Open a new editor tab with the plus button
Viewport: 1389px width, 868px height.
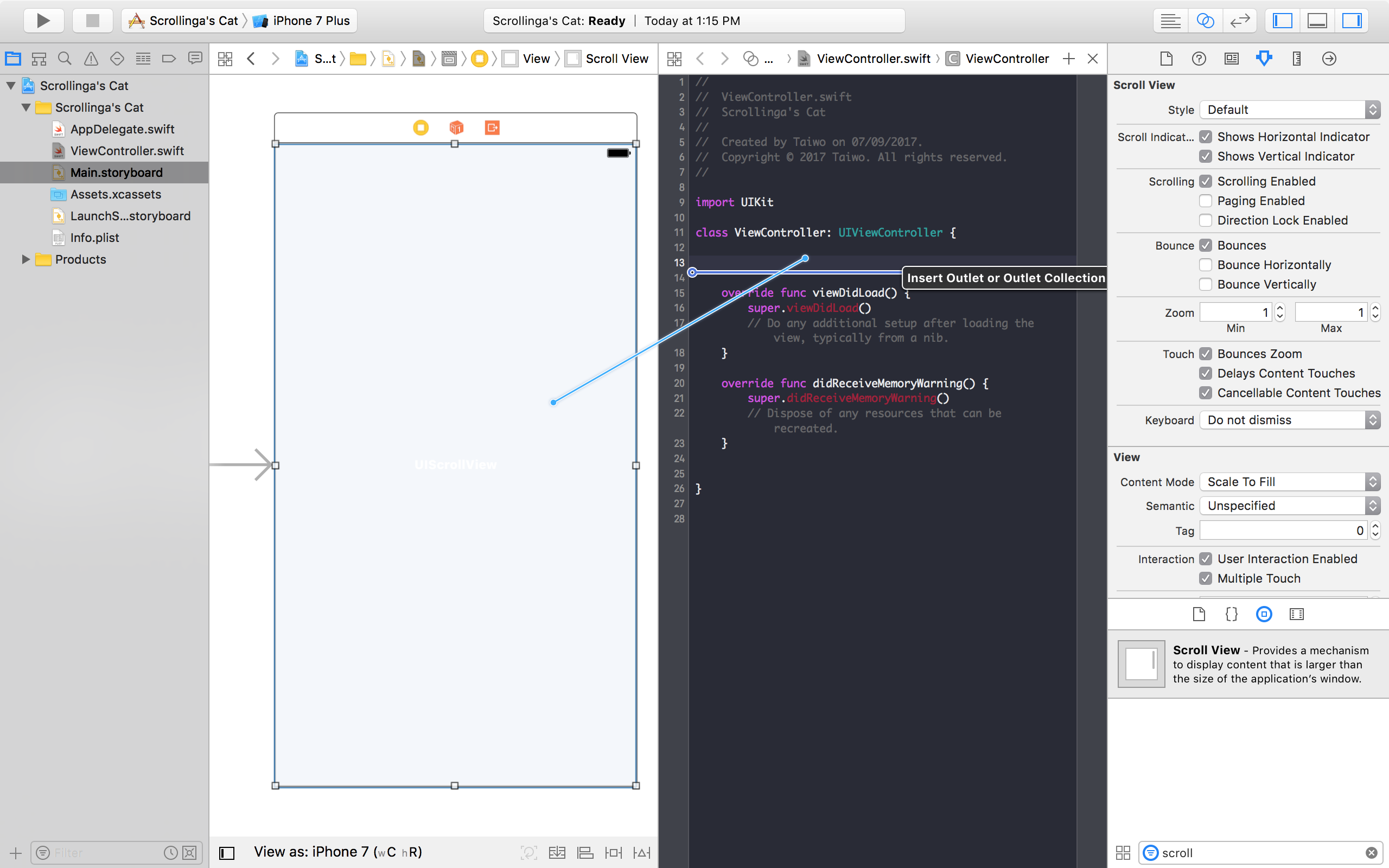click(x=1069, y=58)
